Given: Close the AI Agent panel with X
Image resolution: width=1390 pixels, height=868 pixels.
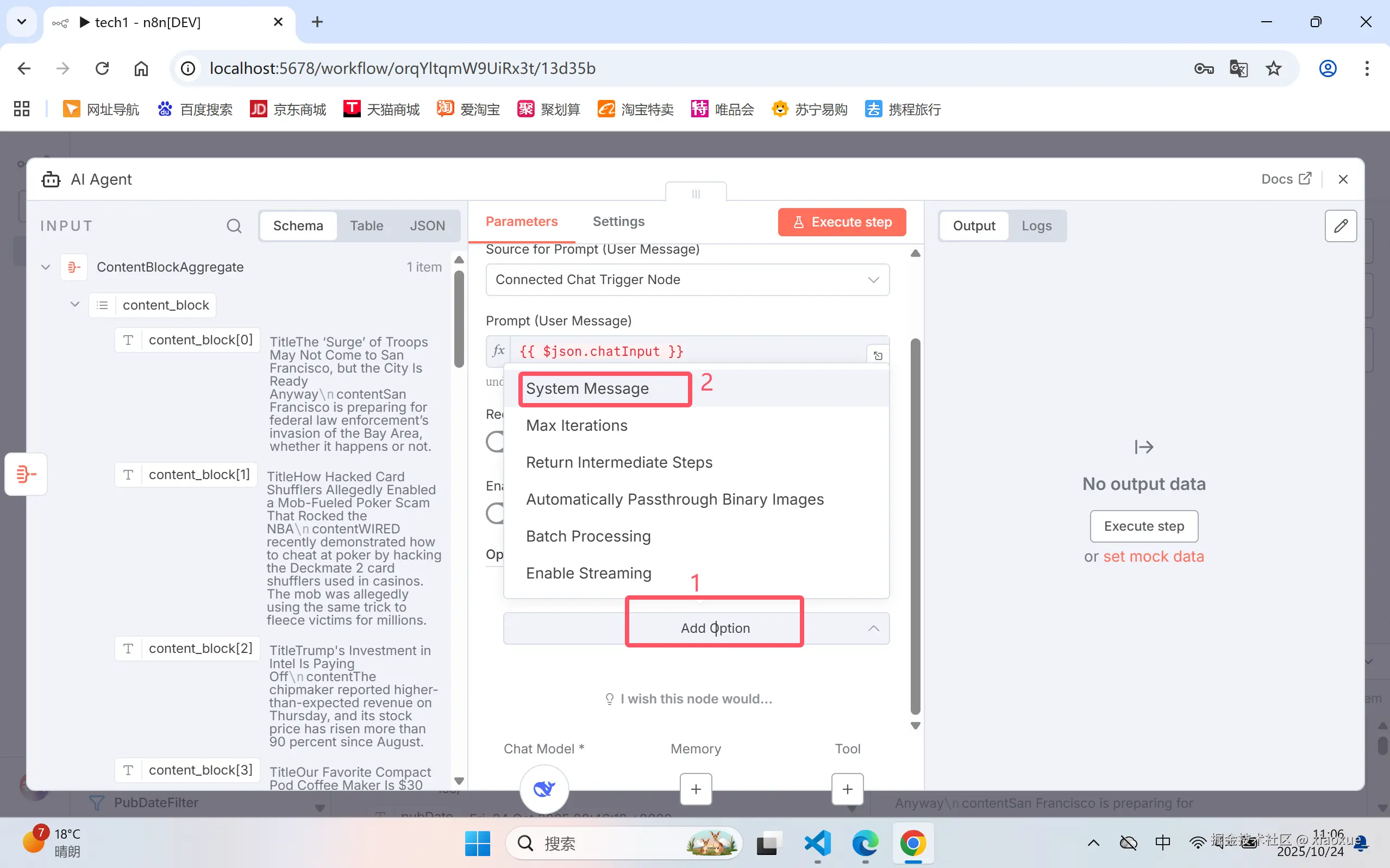Looking at the screenshot, I should (1343, 179).
